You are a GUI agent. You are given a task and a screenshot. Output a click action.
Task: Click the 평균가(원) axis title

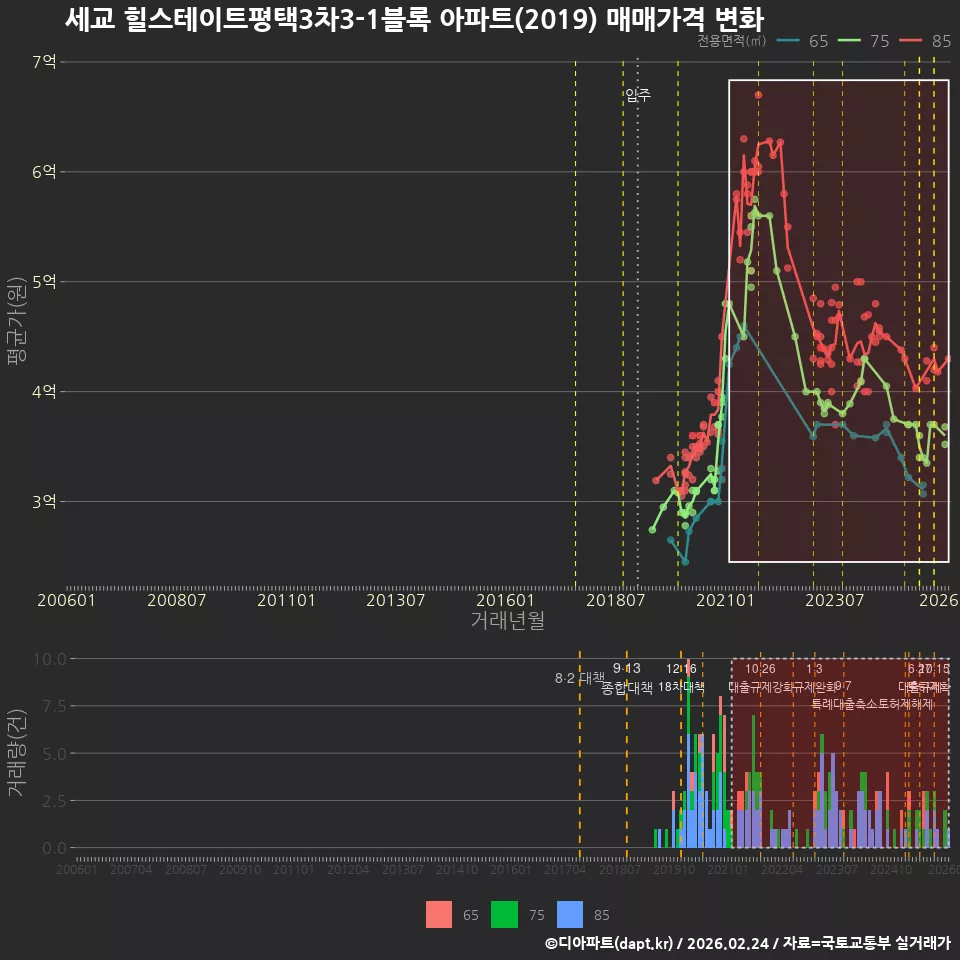[17, 321]
